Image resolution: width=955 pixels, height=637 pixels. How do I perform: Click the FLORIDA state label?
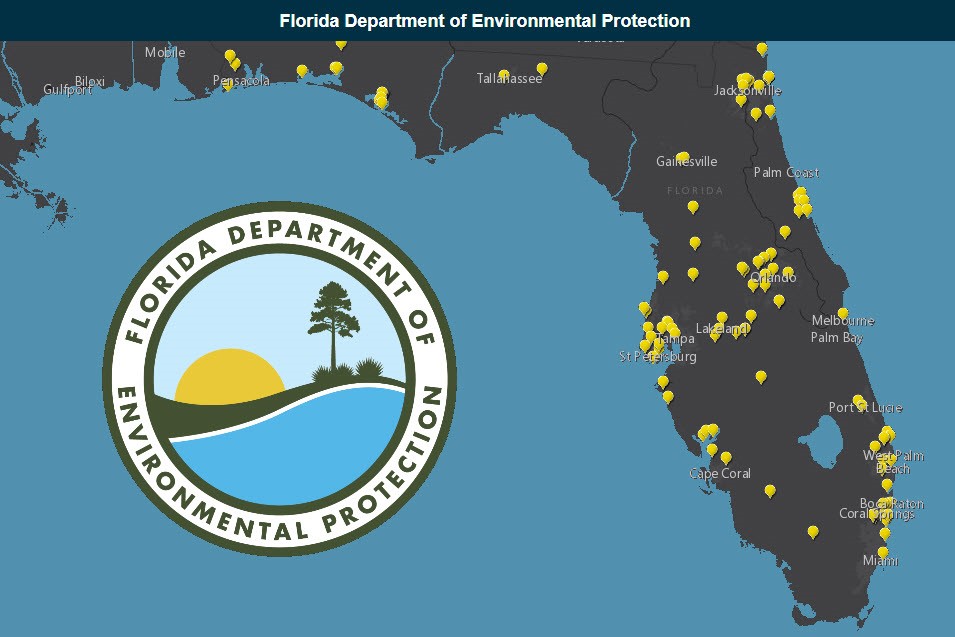(695, 191)
